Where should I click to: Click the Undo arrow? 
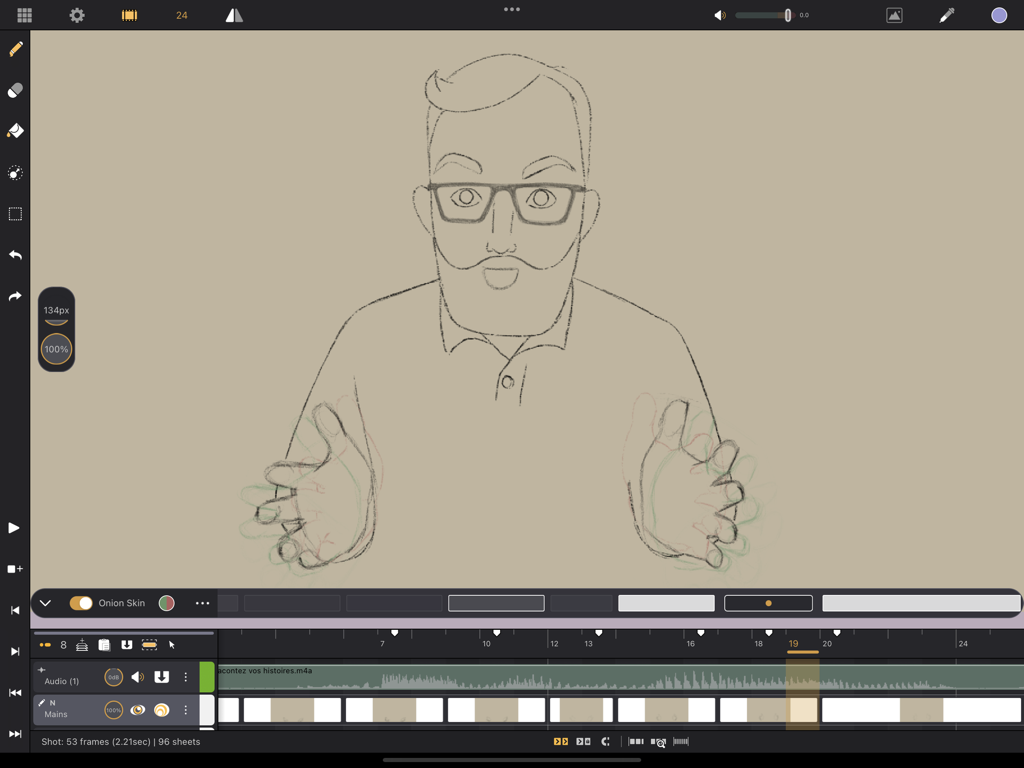point(14,255)
